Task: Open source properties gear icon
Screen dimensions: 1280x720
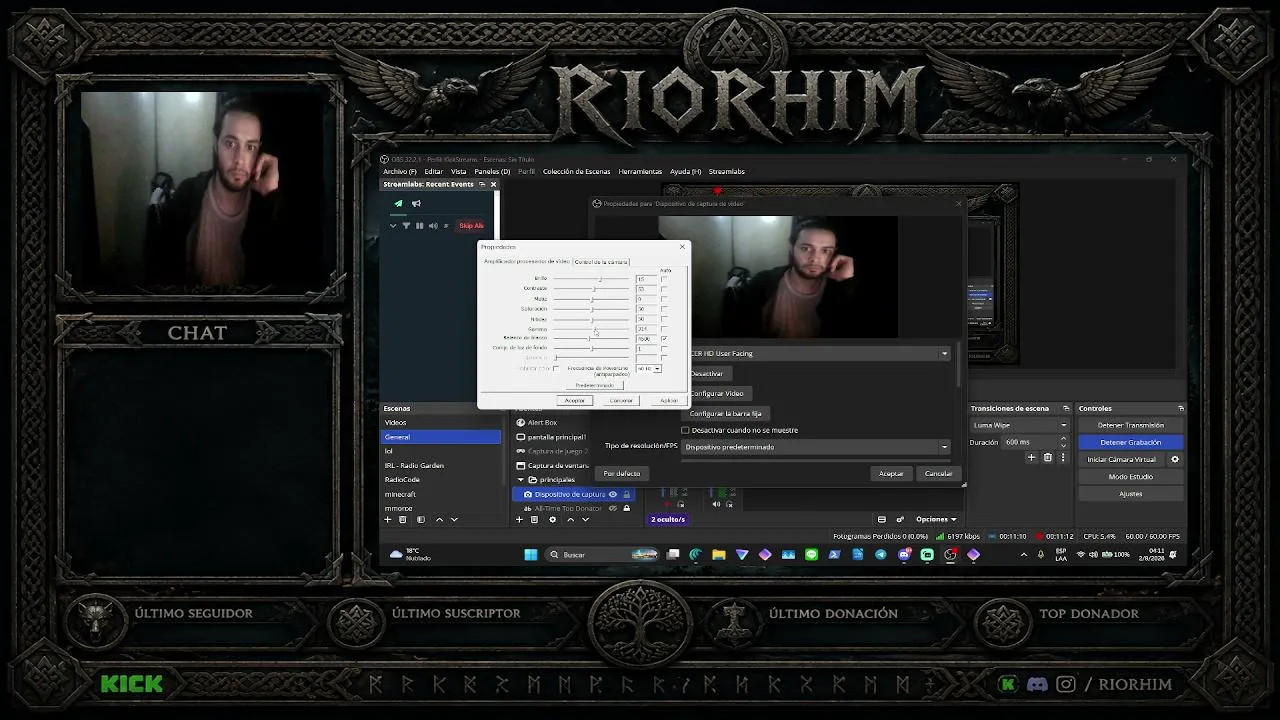Action: tap(552, 519)
